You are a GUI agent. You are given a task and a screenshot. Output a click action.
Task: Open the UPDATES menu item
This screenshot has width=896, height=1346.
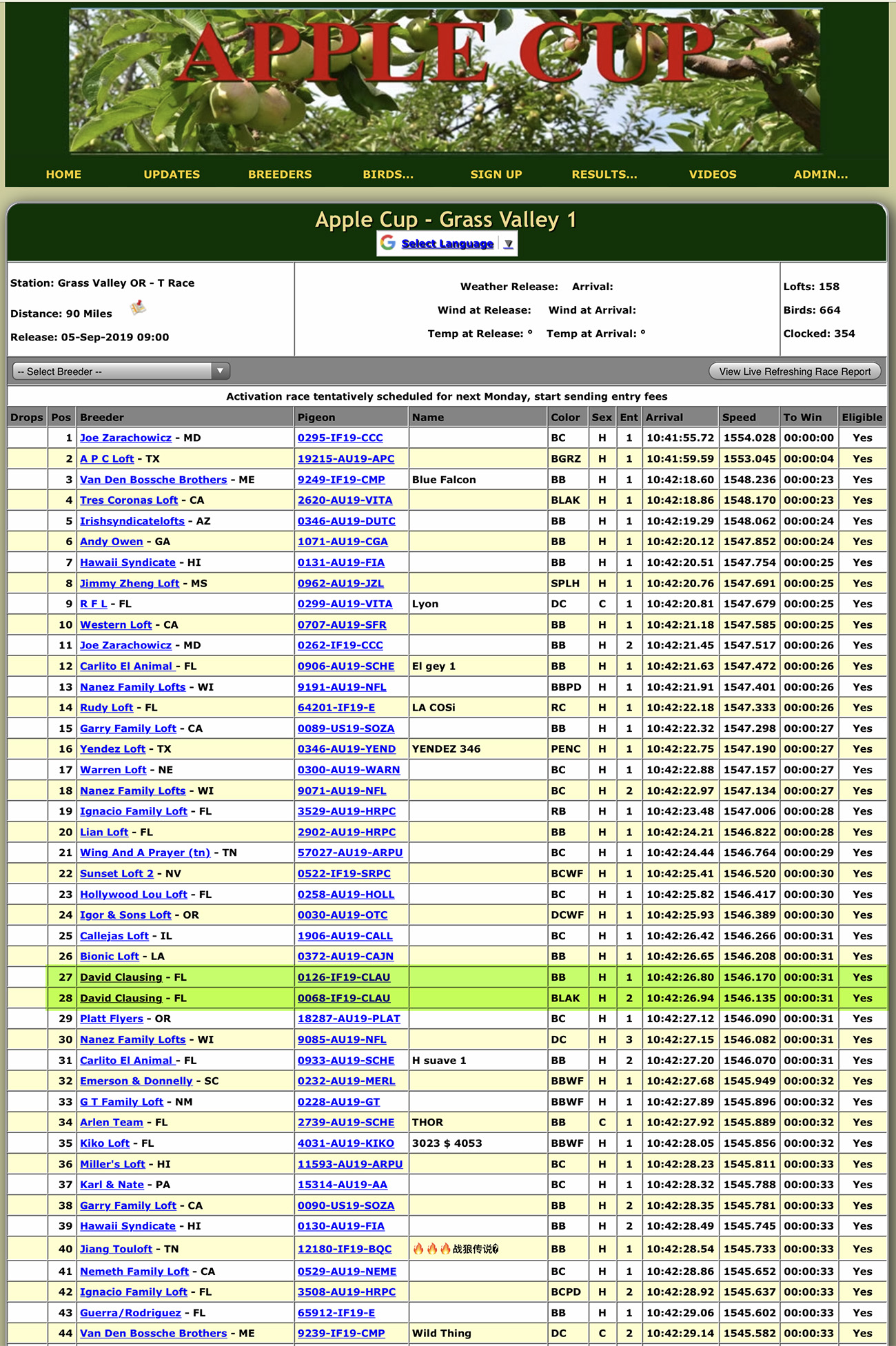172,175
